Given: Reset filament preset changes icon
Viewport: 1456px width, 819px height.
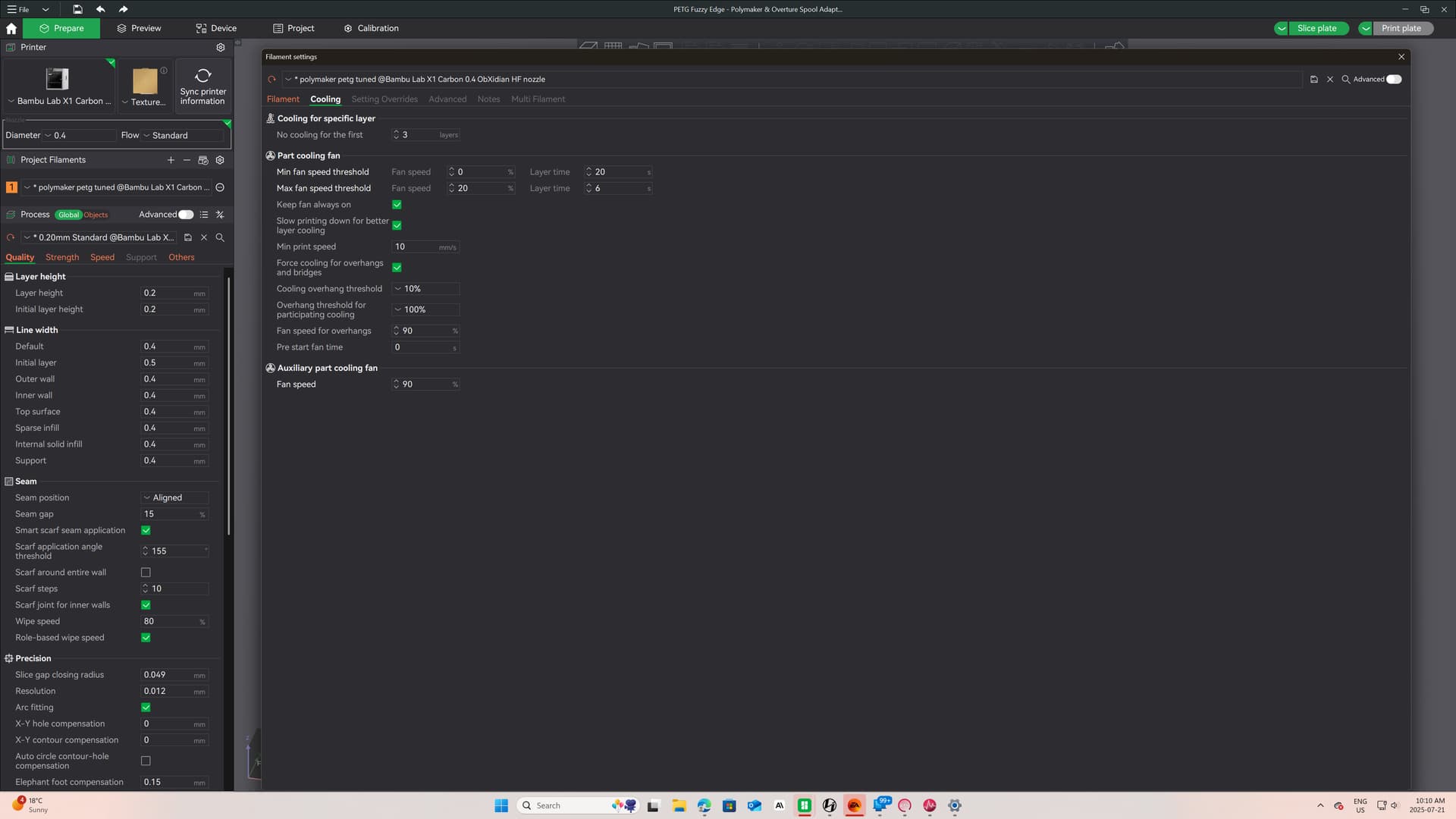Looking at the screenshot, I should 271,79.
